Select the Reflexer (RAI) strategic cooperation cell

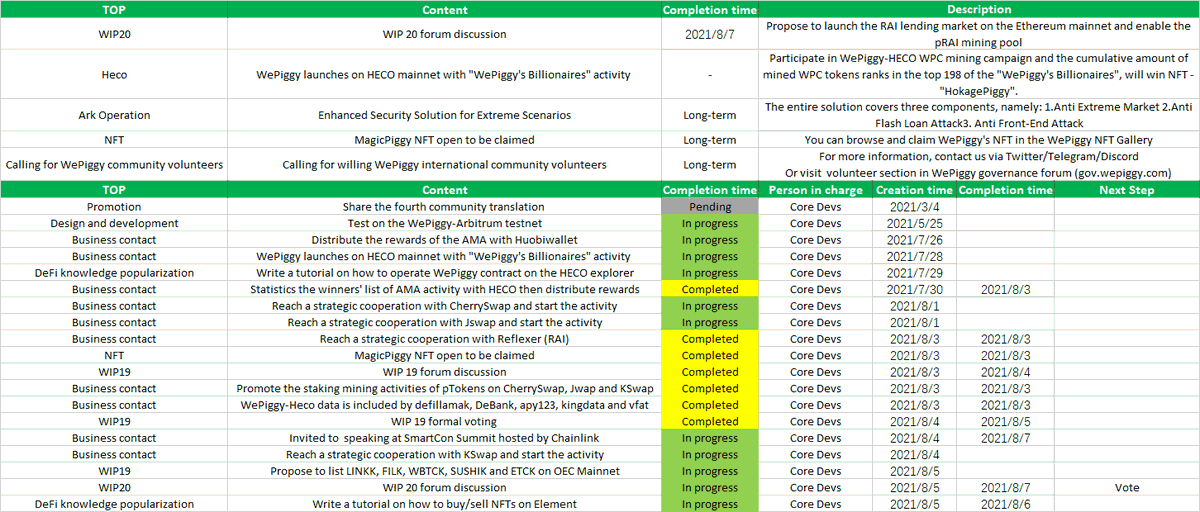pos(445,339)
